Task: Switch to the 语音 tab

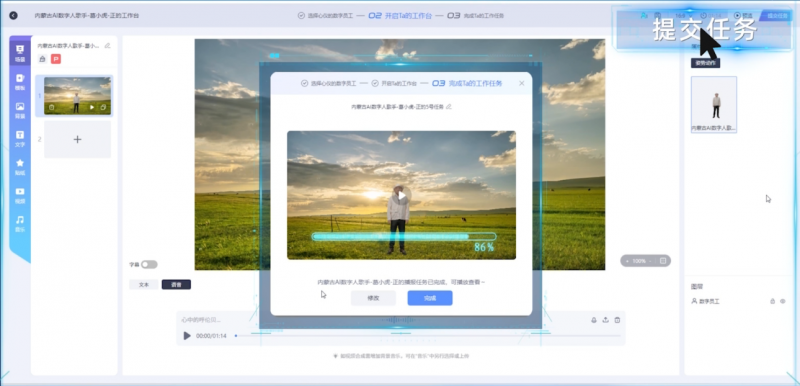Action: [x=176, y=285]
